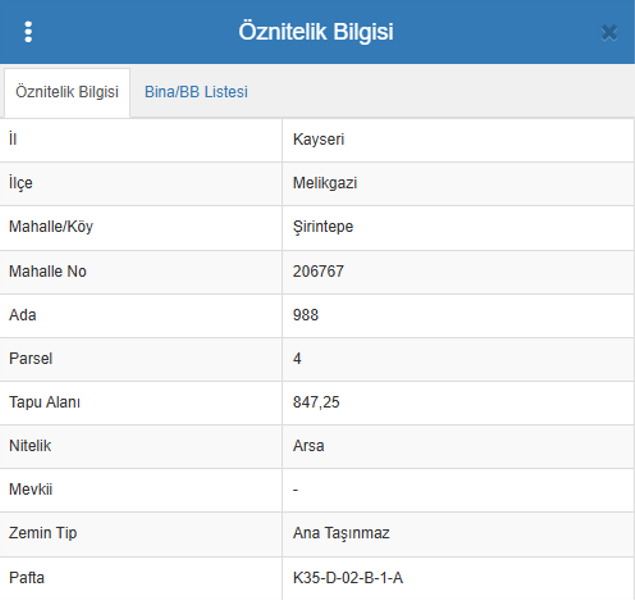The width and height of the screenshot is (635, 600).
Task: Click the Şirintepe neighborhood value
Action: click(x=323, y=227)
